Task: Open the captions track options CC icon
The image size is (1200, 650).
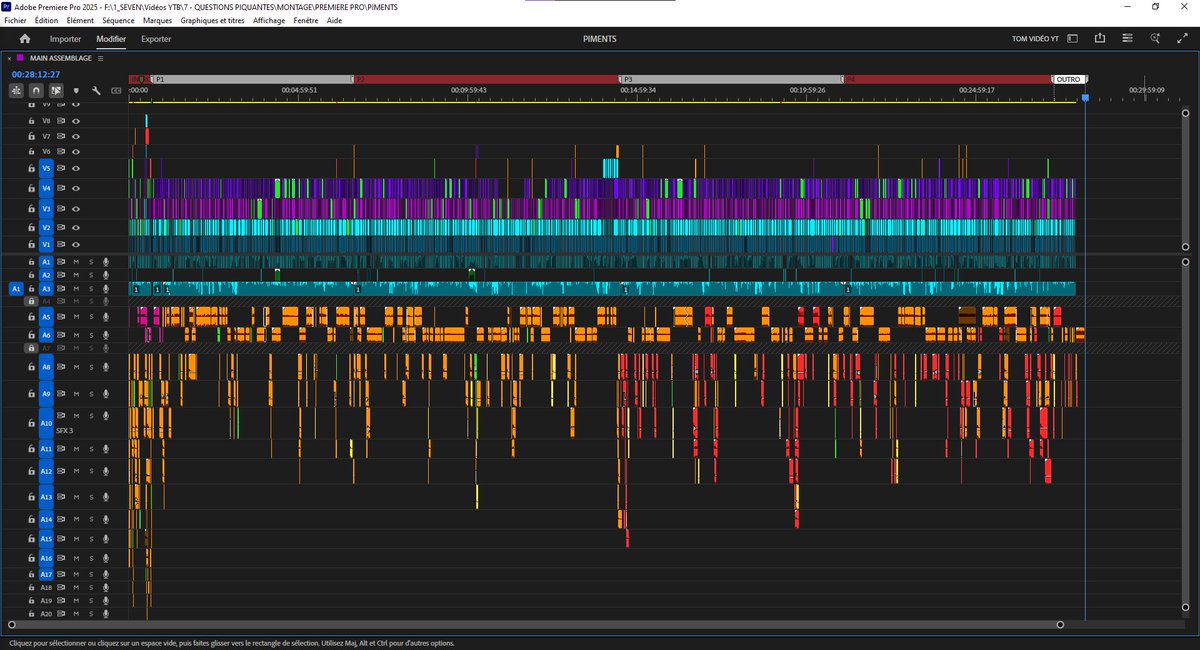Action: point(116,90)
